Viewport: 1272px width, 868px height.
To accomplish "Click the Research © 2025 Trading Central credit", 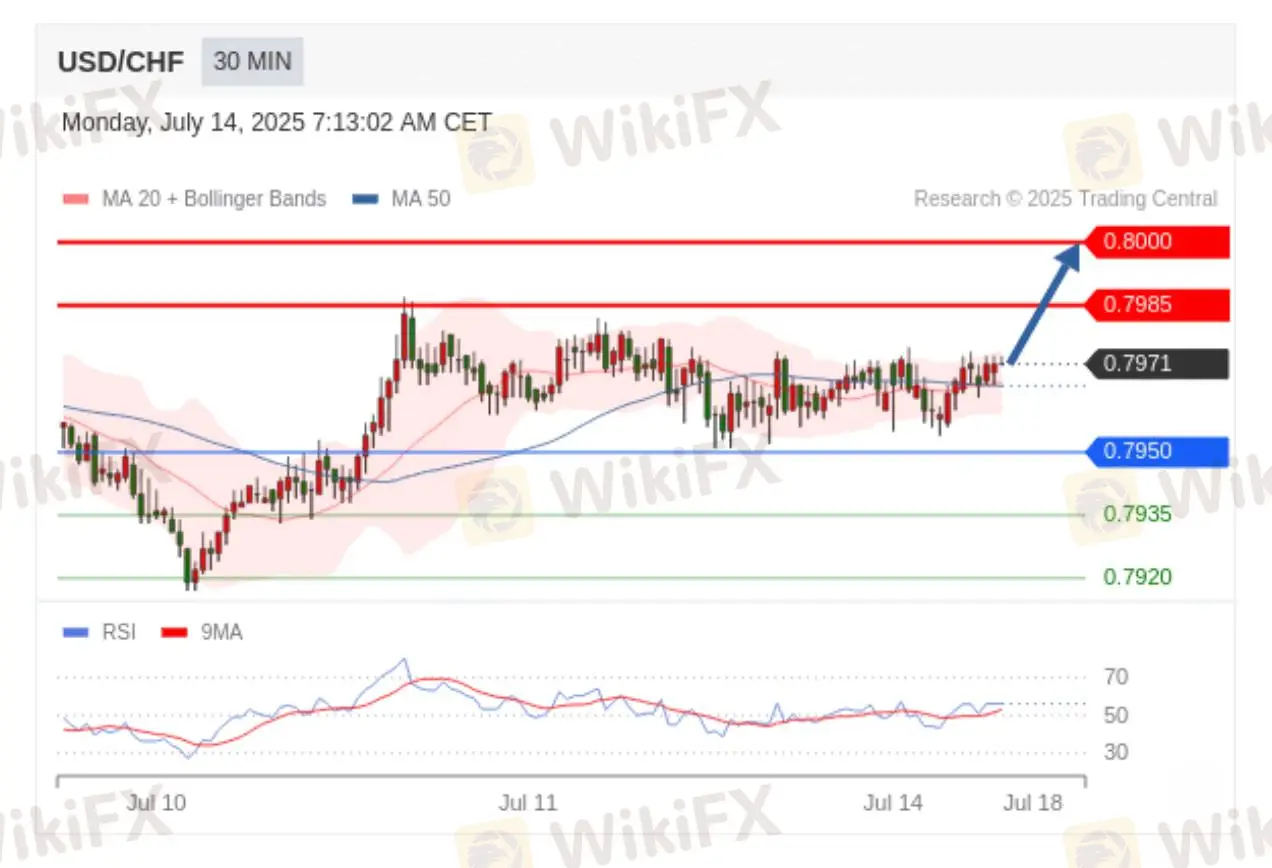I will [1066, 199].
